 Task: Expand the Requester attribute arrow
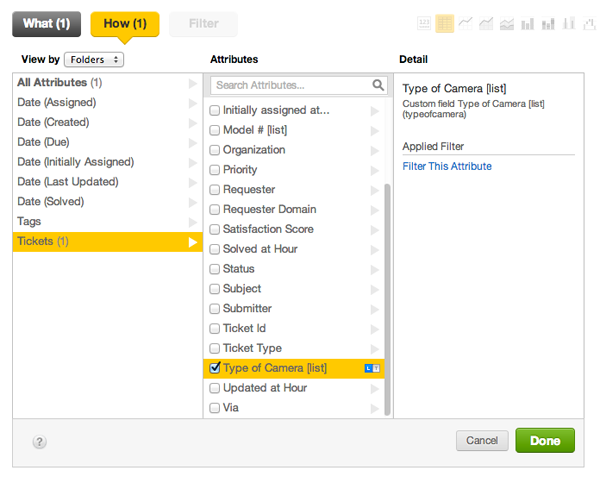pos(375,190)
